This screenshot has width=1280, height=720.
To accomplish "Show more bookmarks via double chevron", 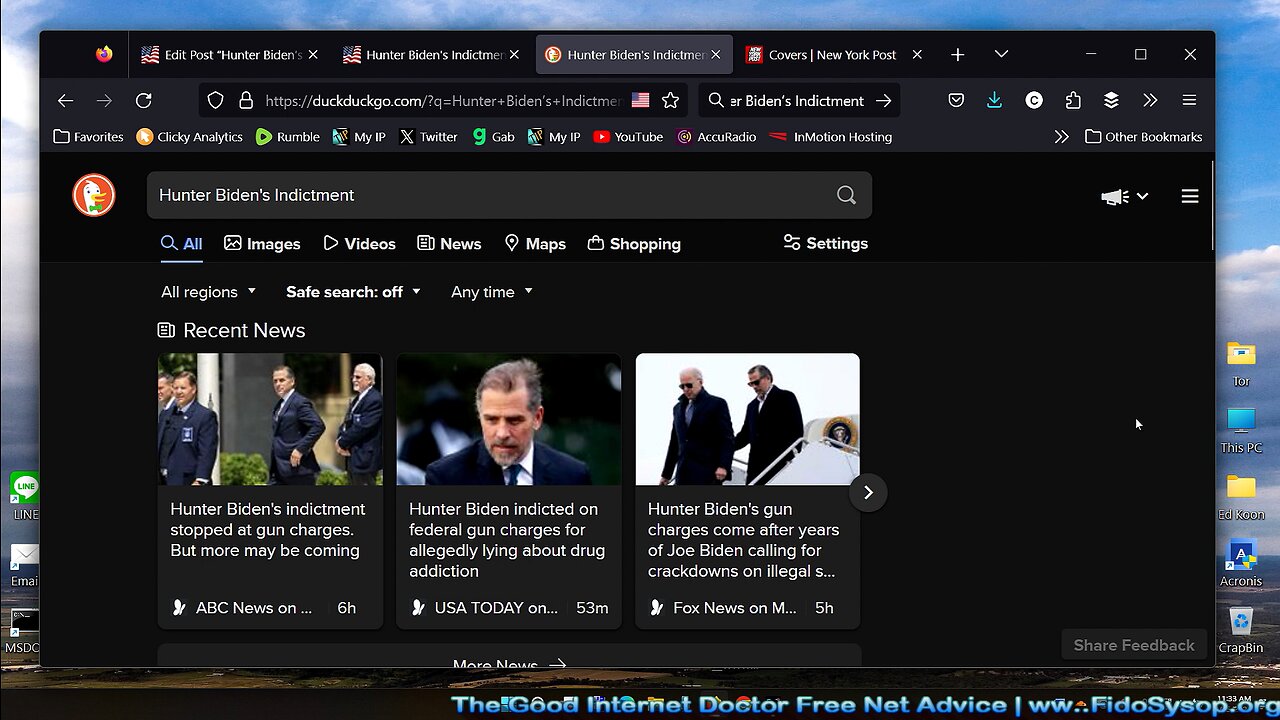I will (x=1061, y=137).
